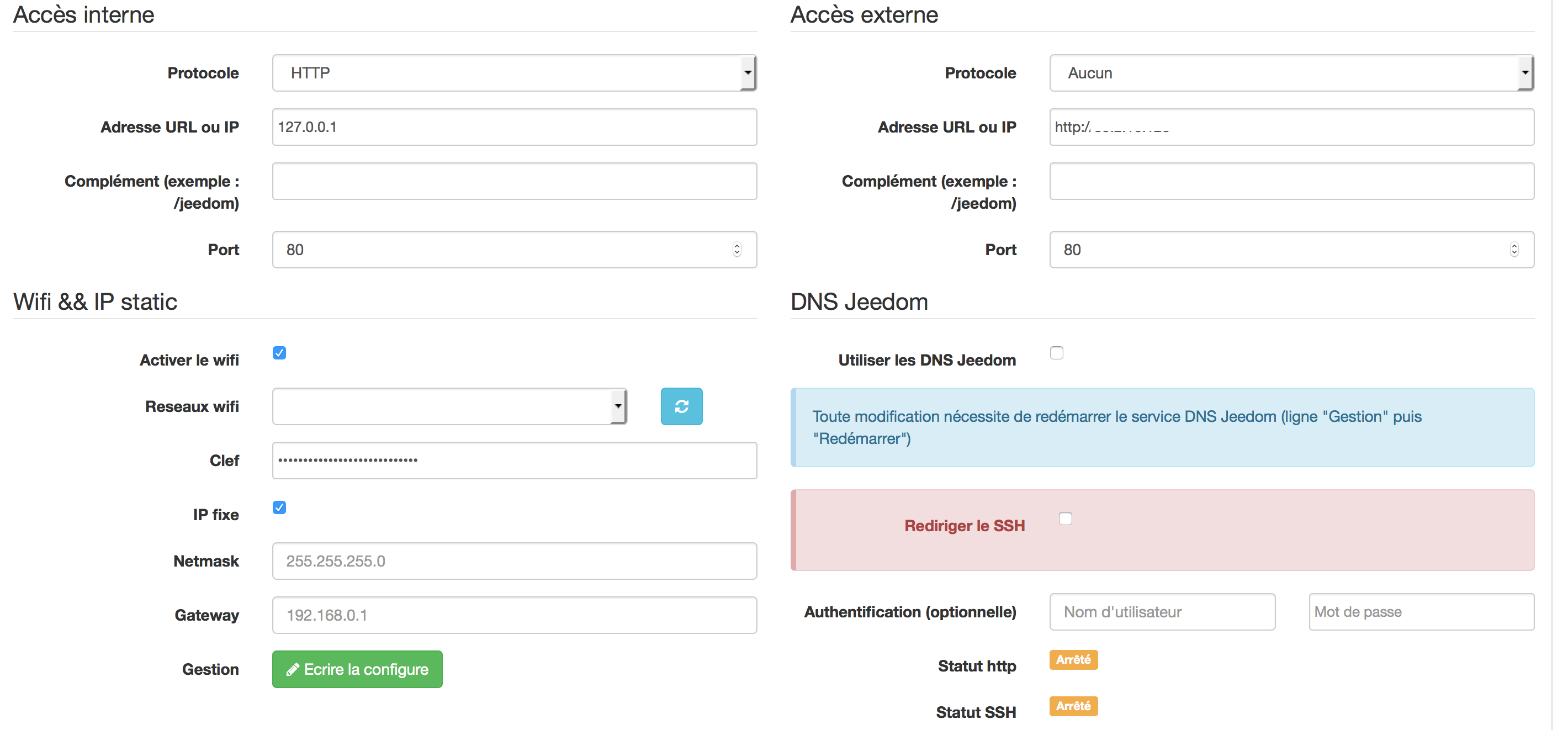Click the DNS Jeedom heading
The width and height of the screenshot is (1568, 730).
click(x=859, y=302)
